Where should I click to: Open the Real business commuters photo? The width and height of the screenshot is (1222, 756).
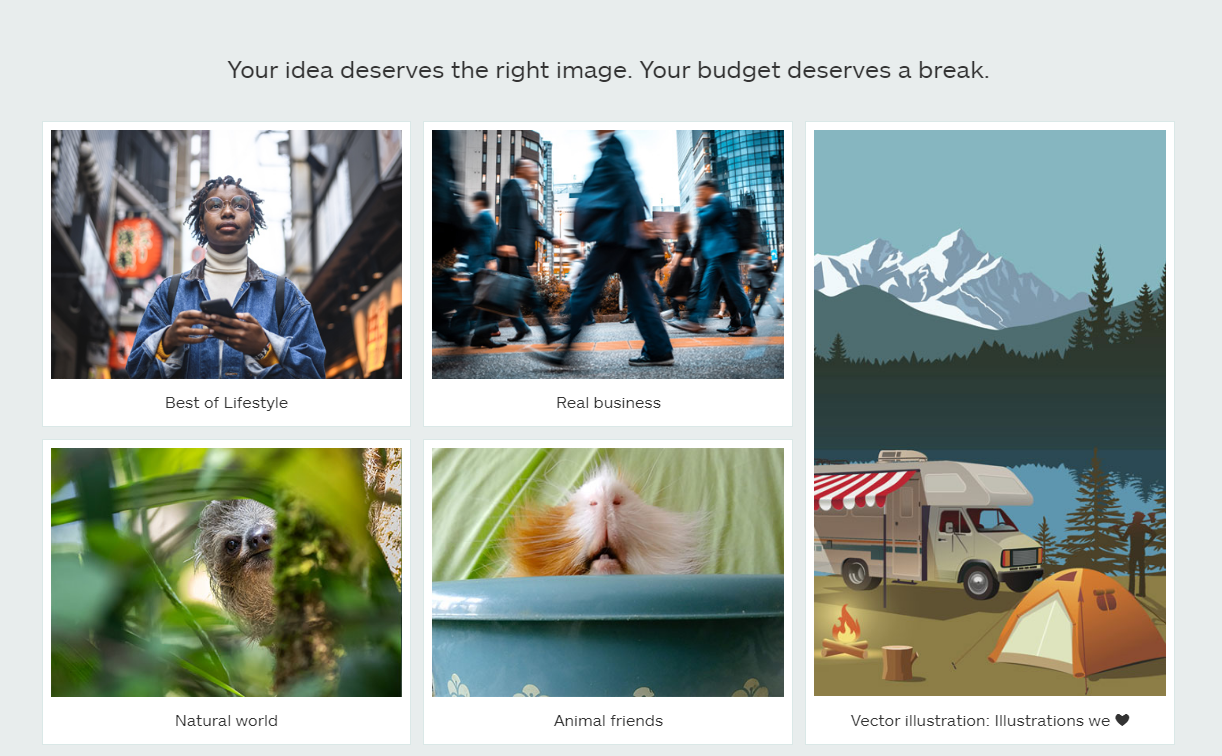click(x=608, y=254)
